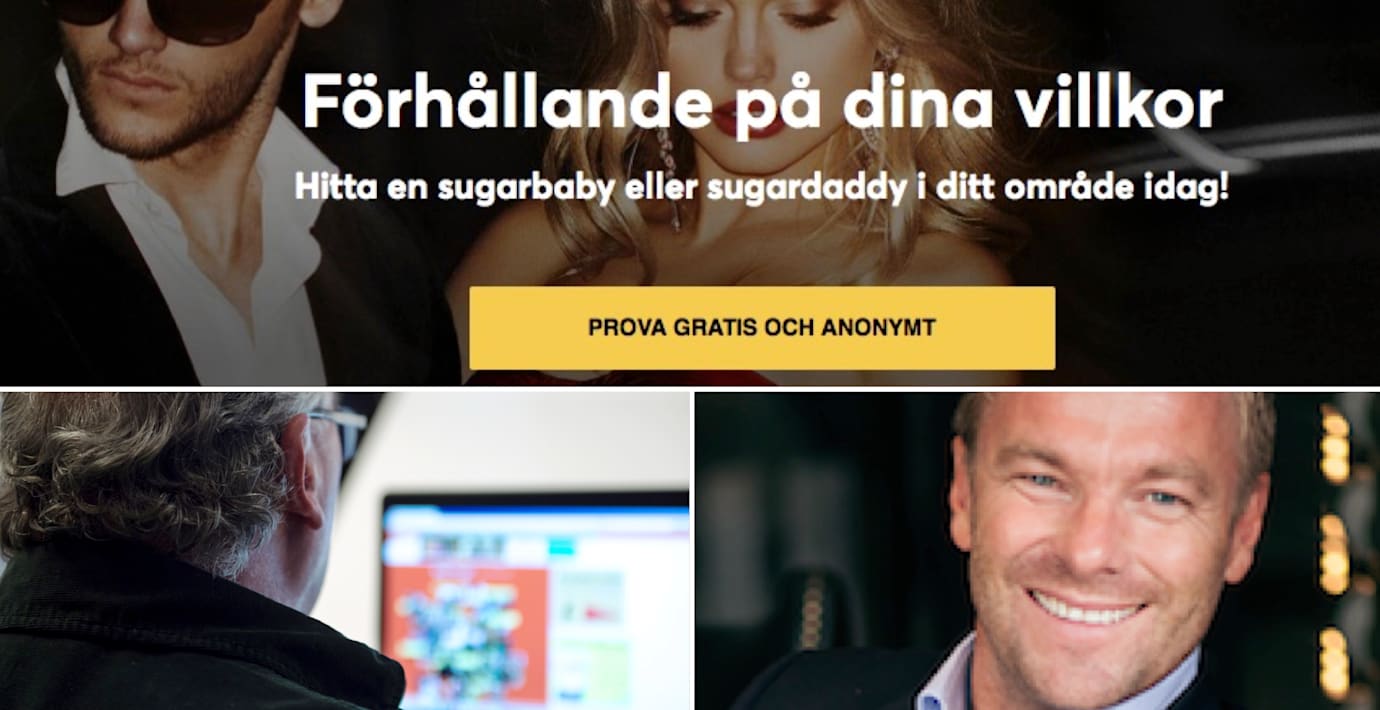1380x710 pixels.
Task: Open the photo of man viewing computer
Action: [x=345, y=551]
